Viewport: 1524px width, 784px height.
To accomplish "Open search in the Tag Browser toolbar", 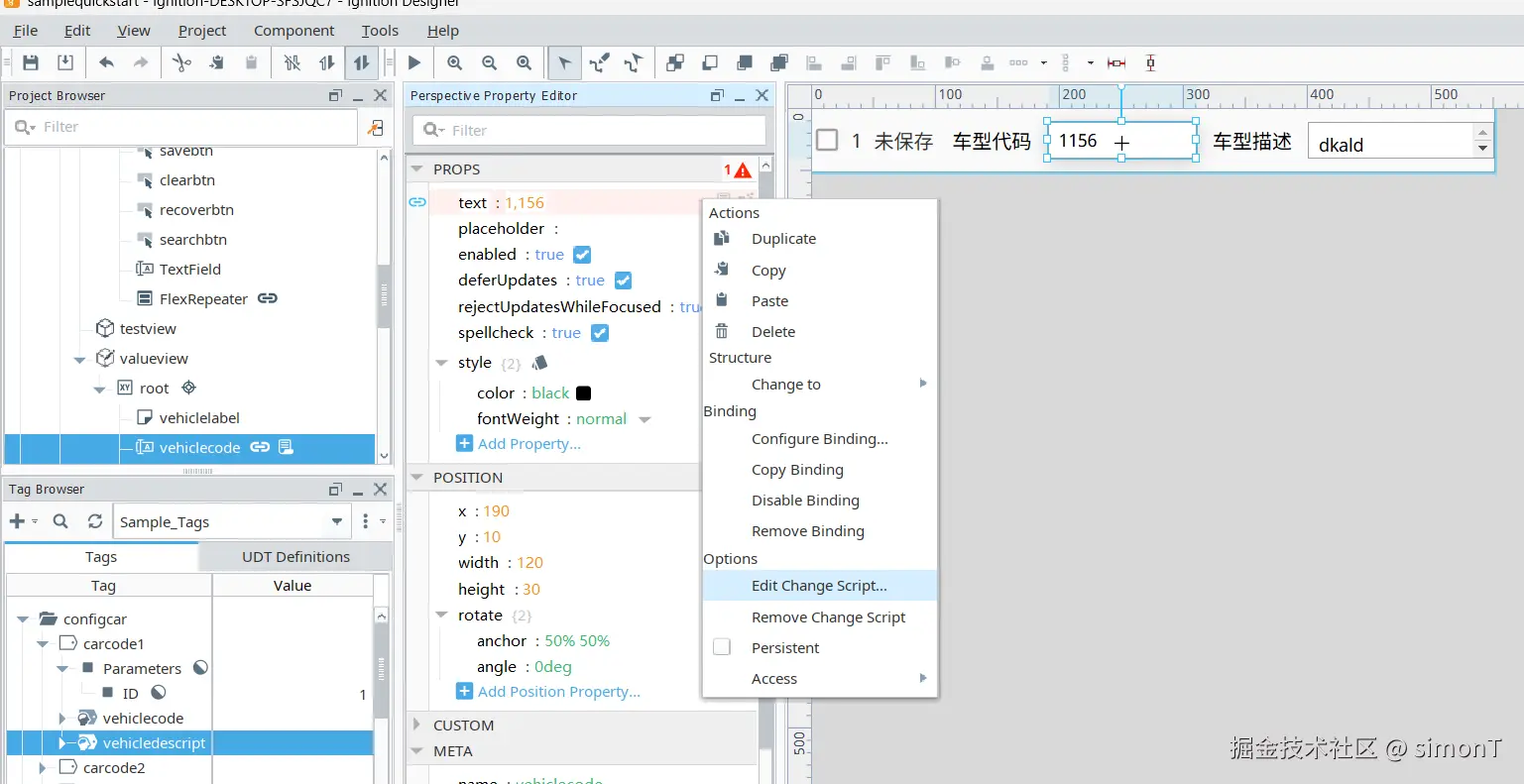I will click(x=60, y=521).
